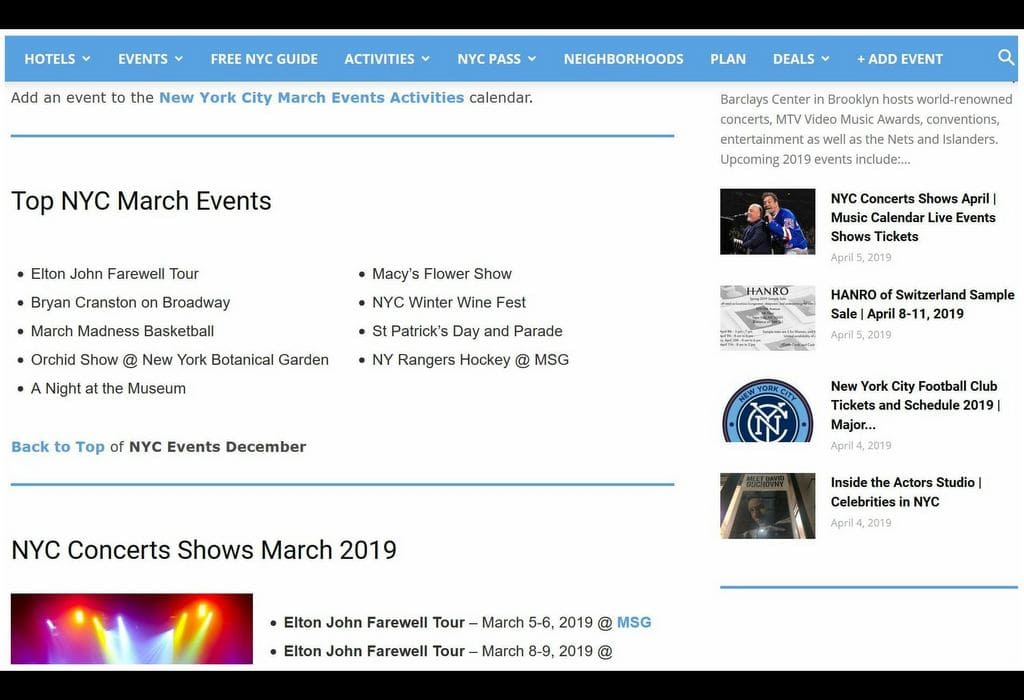This screenshot has width=1024, height=700.
Task: Click the concert performers thumbnail
Action: coord(767,221)
